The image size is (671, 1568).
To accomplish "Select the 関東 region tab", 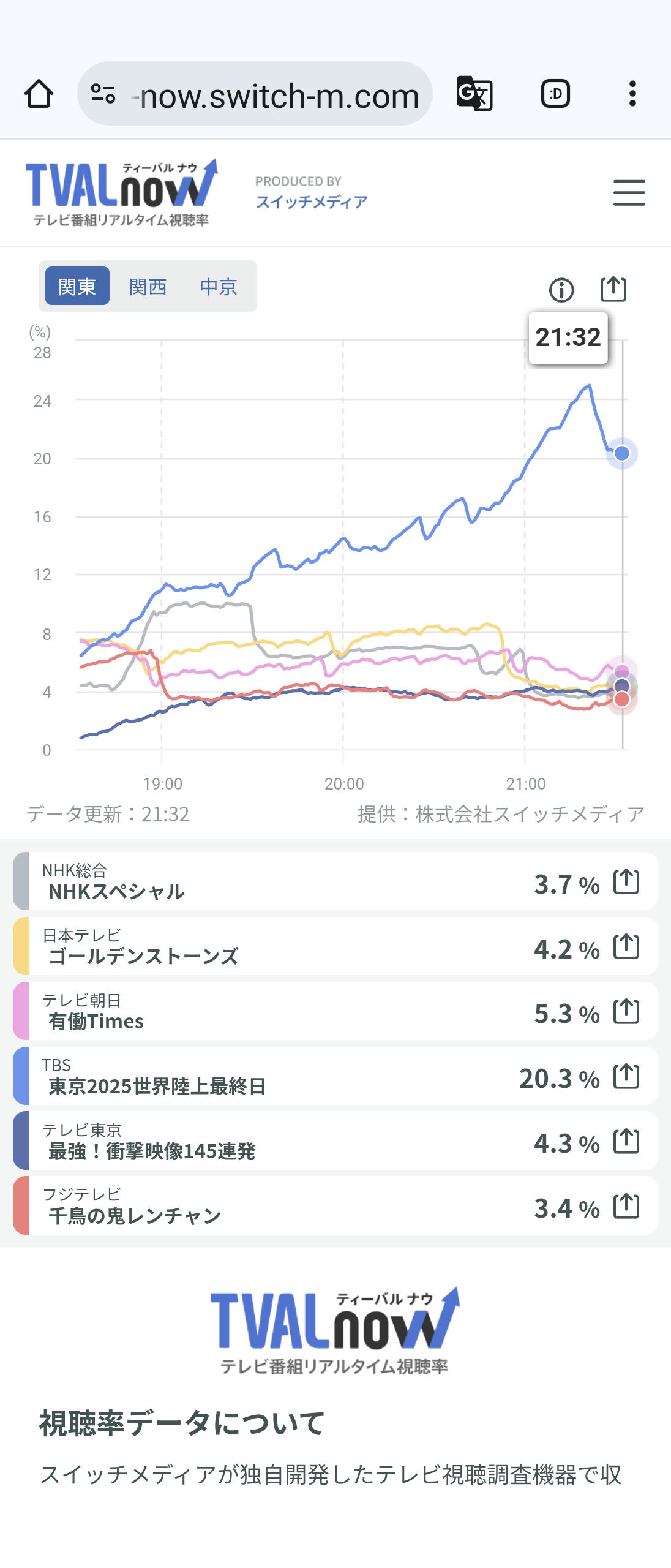I will click(x=77, y=286).
